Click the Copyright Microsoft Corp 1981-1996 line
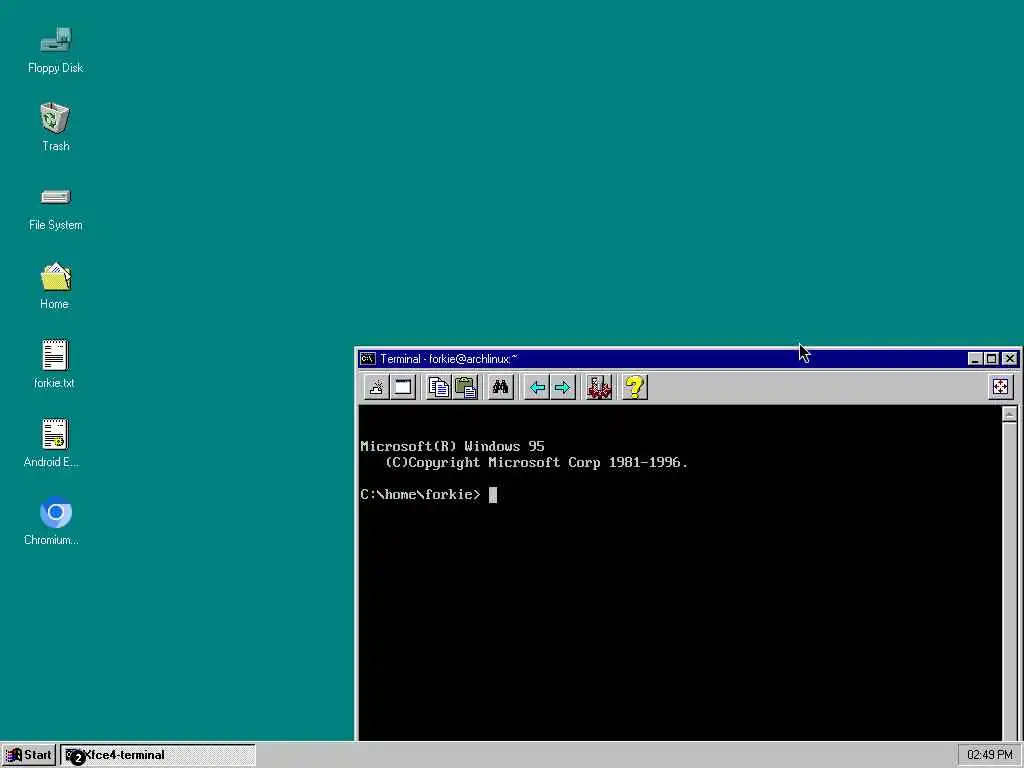1024x768 pixels. click(x=536, y=462)
